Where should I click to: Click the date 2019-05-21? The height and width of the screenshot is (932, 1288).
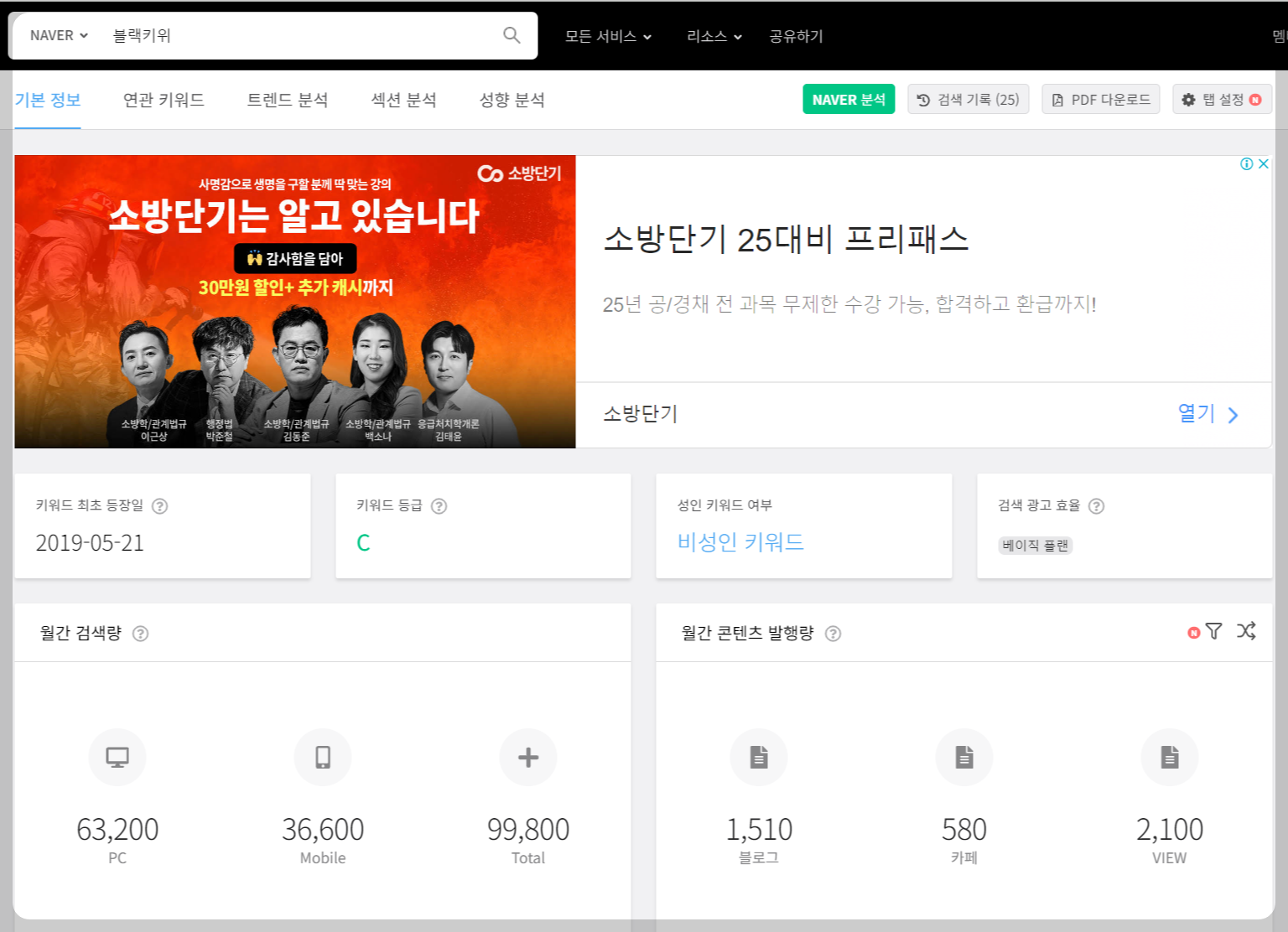90,543
